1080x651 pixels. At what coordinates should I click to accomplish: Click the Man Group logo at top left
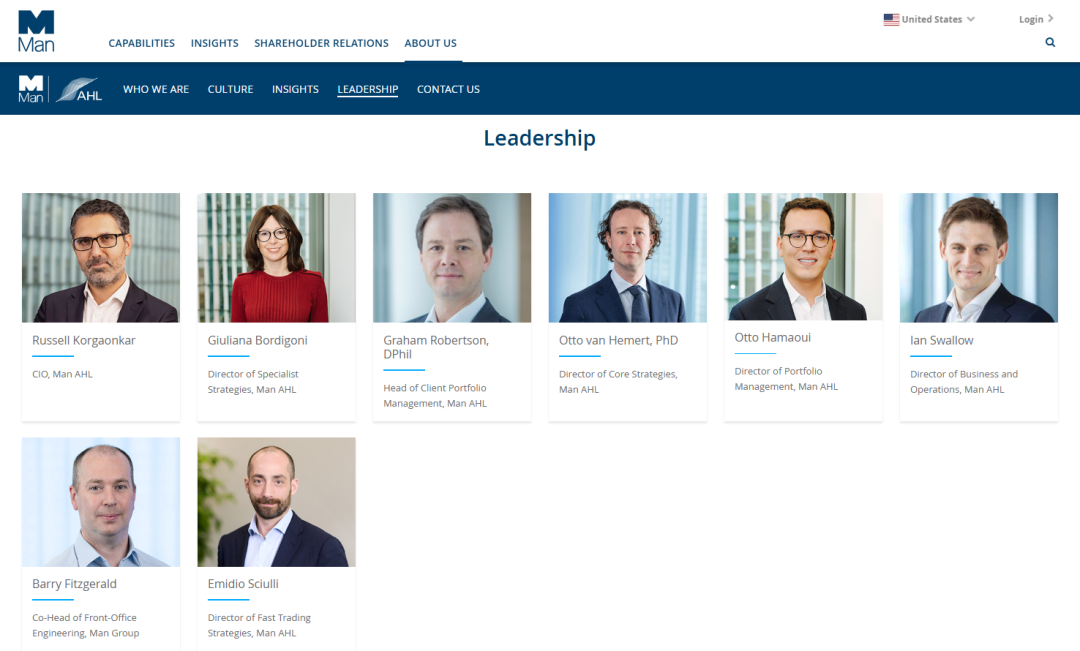click(36, 31)
